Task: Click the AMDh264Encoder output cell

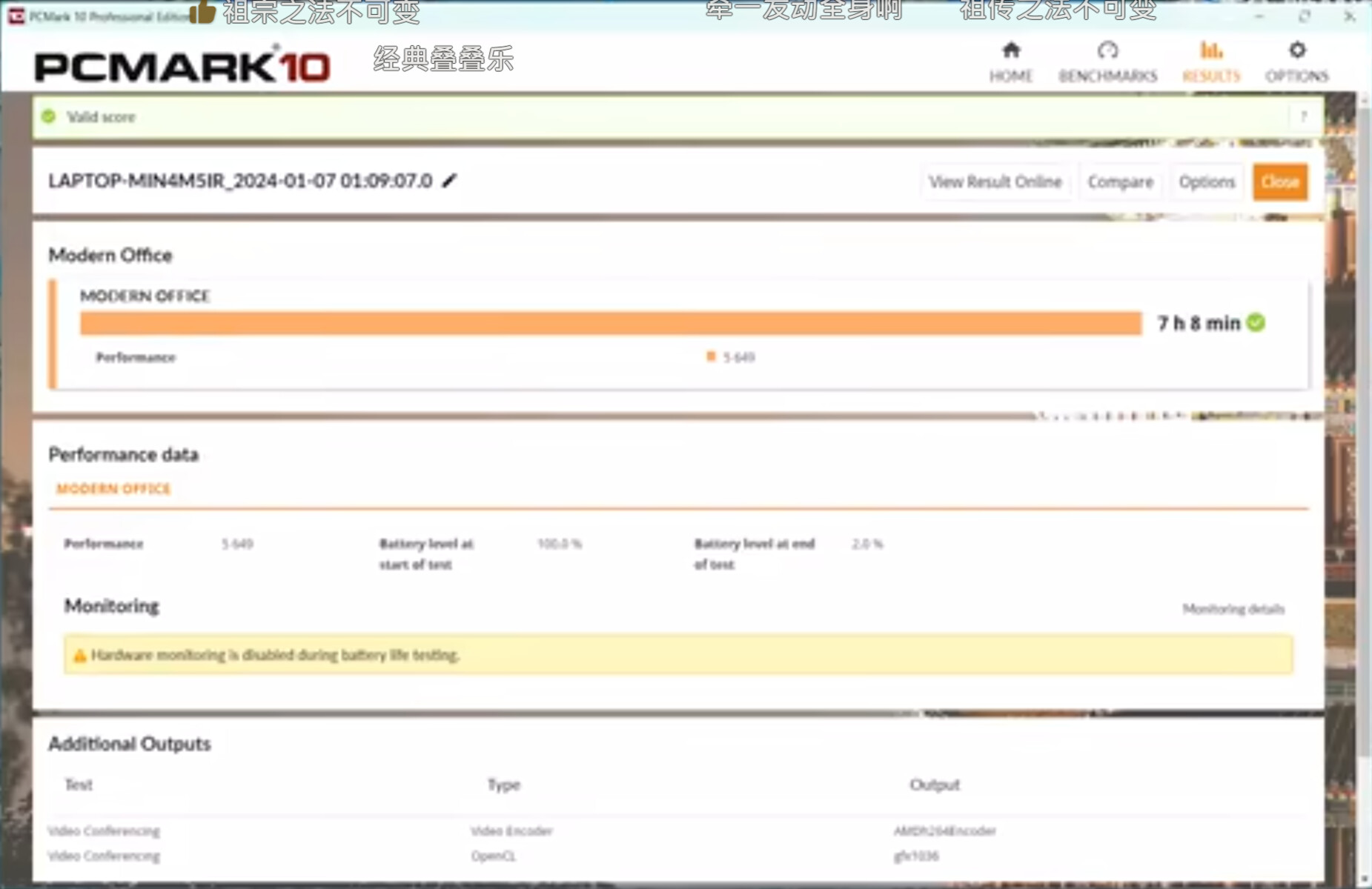Action: pyautogui.click(x=944, y=831)
